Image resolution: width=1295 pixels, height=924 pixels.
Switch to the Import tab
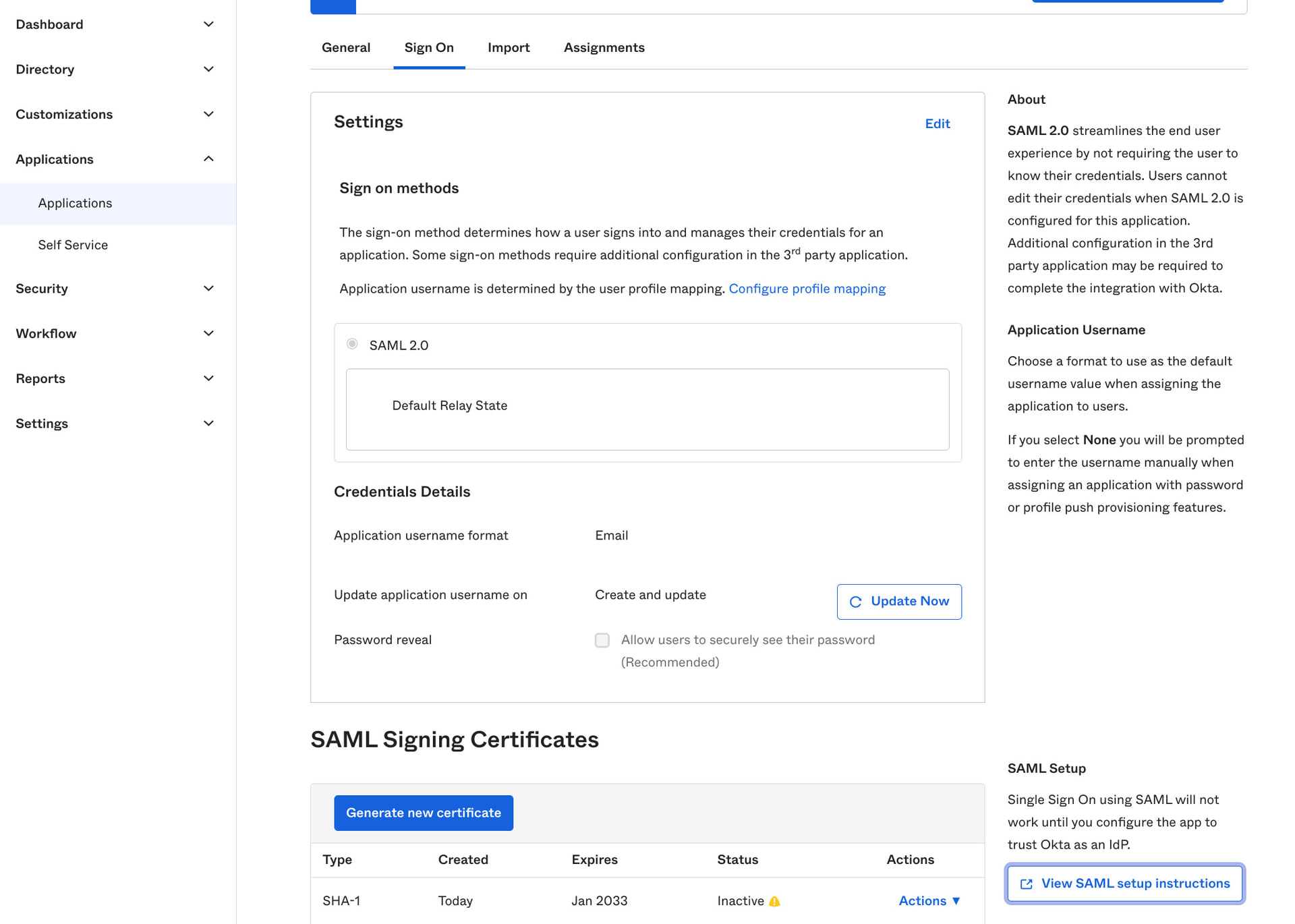pos(509,47)
